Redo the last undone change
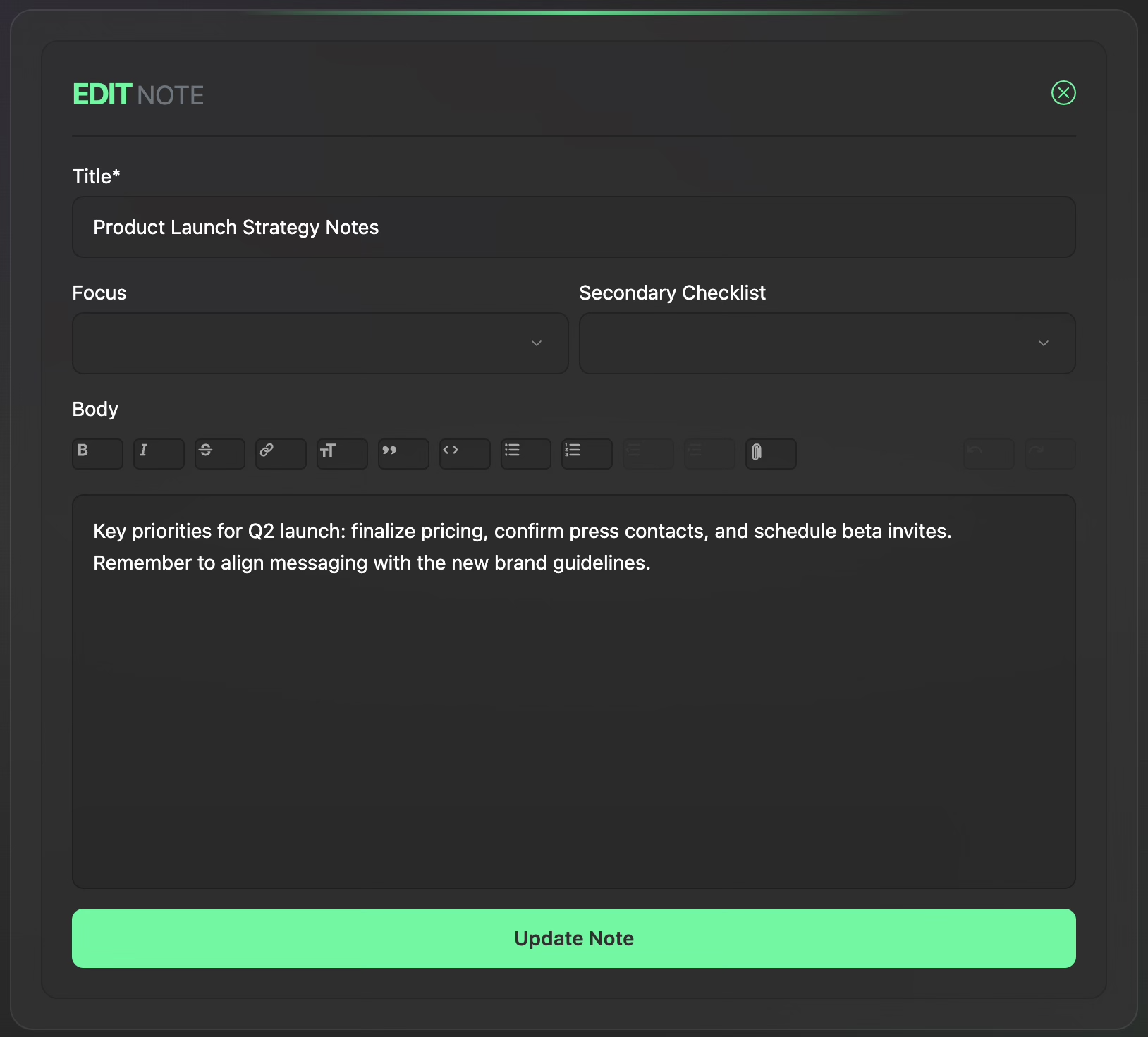 pos(1049,453)
